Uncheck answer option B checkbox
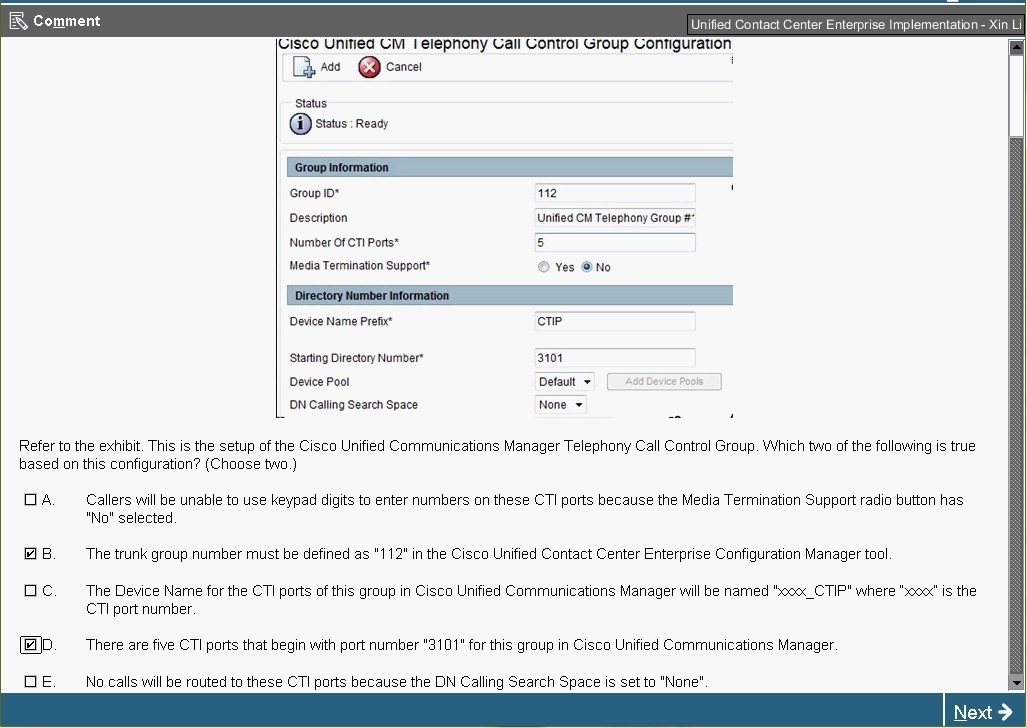The image size is (1027, 728). [x=31, y=554]
